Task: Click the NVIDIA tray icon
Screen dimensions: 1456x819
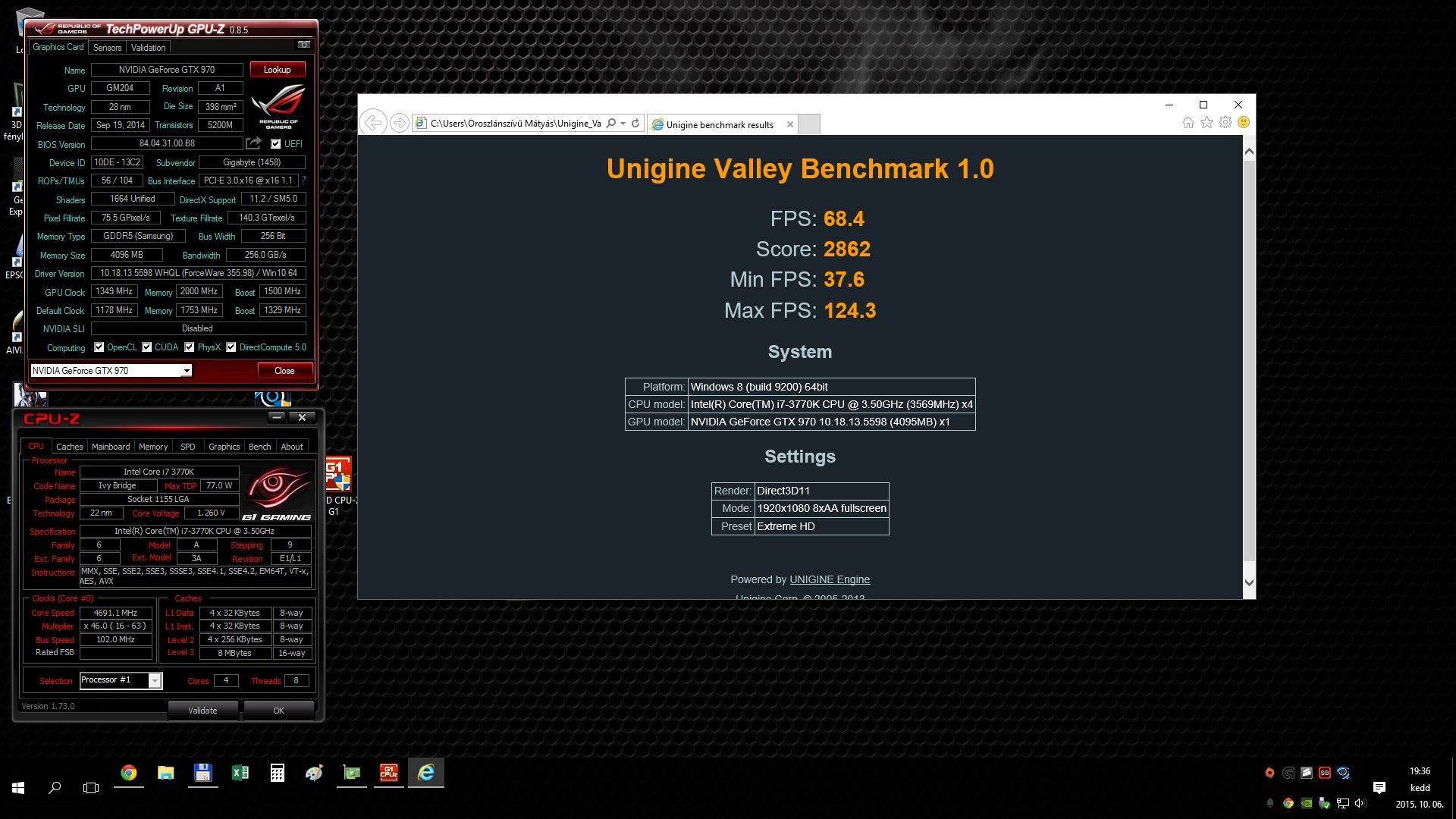Action: tap(1307, 803)
